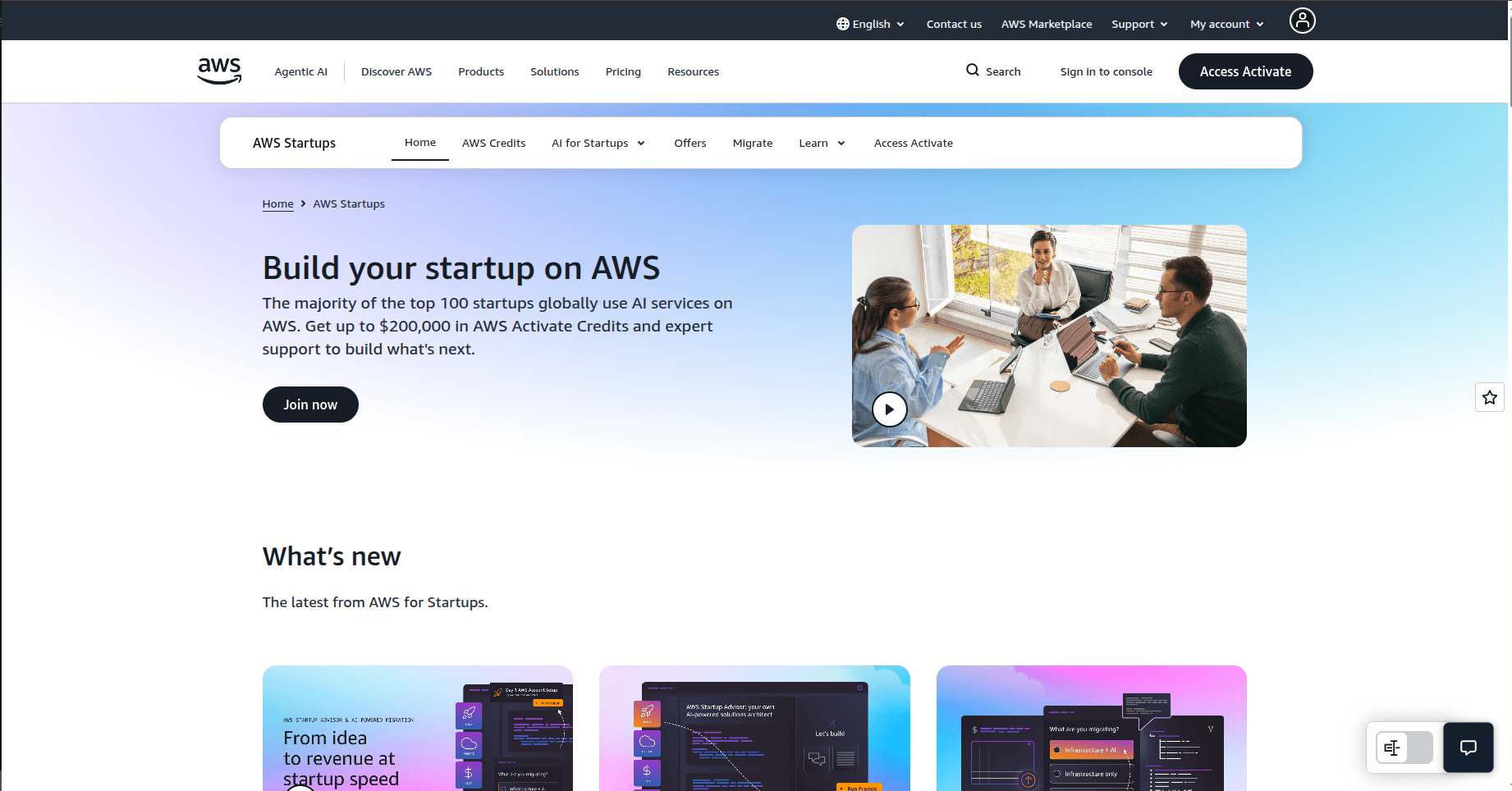Open the Pricing menu item
1512x791 pixels.
[x=623, y=71]
